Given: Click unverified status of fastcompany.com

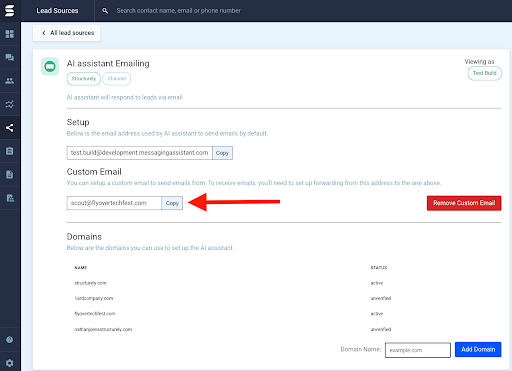Looking at the screenshot, I should pos(381,298).
